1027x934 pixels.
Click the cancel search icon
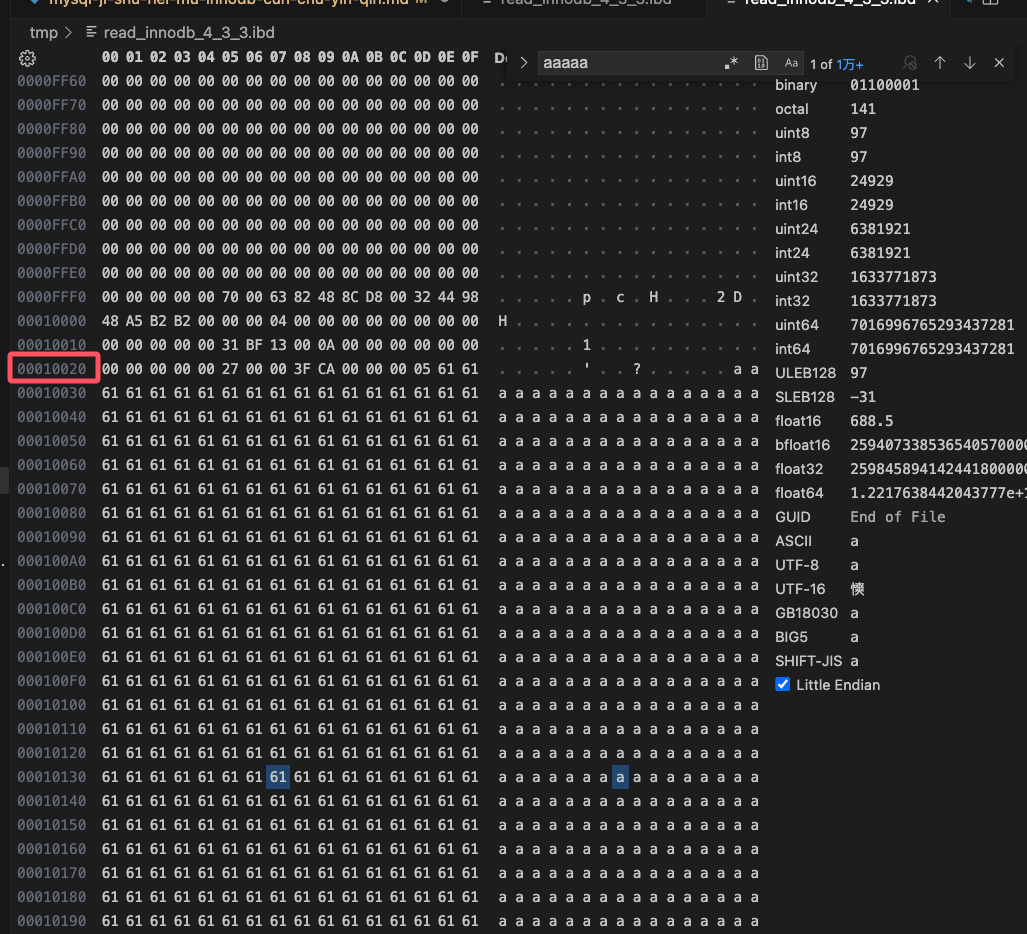909,63
